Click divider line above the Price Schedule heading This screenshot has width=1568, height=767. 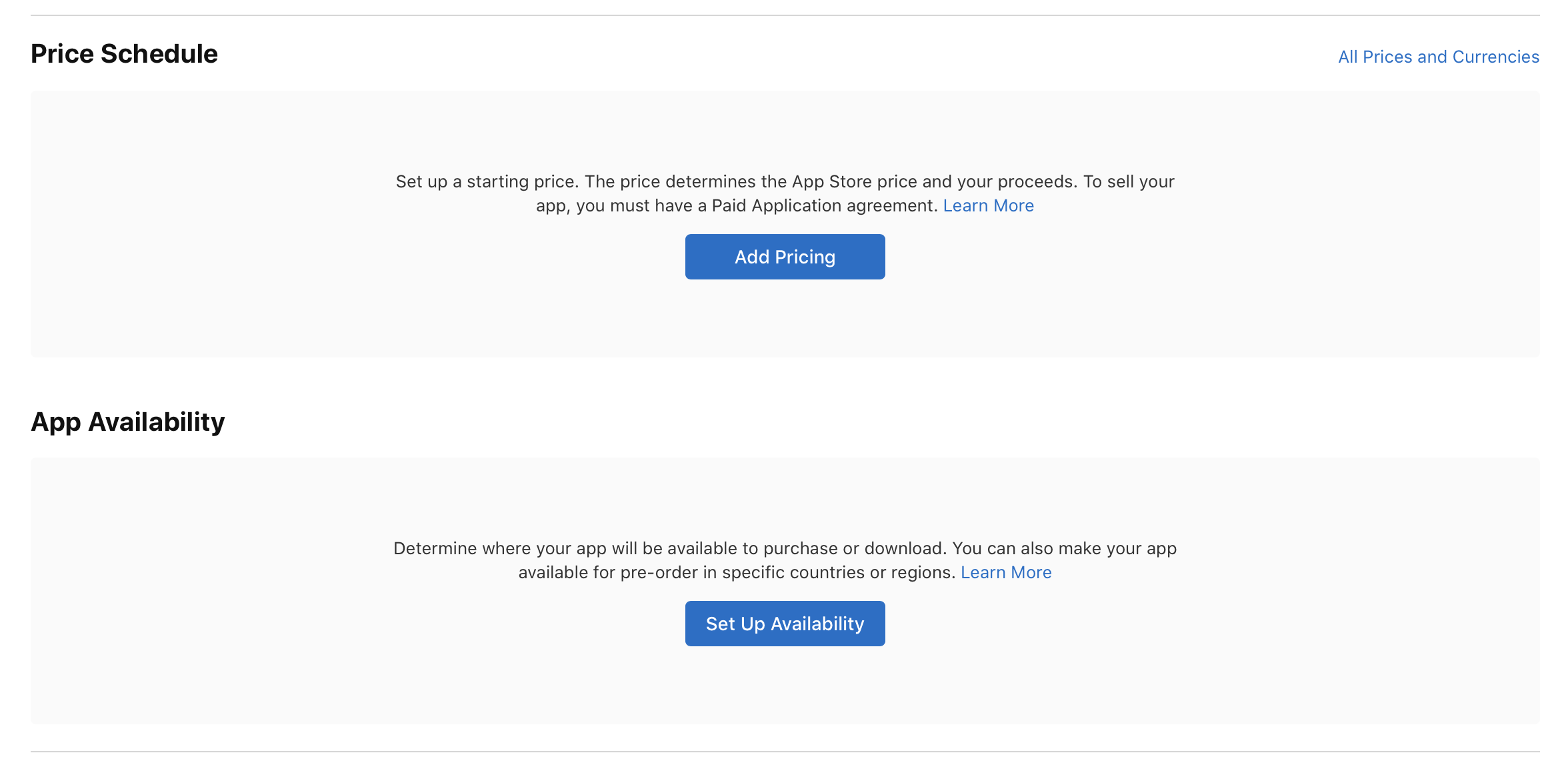click(x=785, y=15)
